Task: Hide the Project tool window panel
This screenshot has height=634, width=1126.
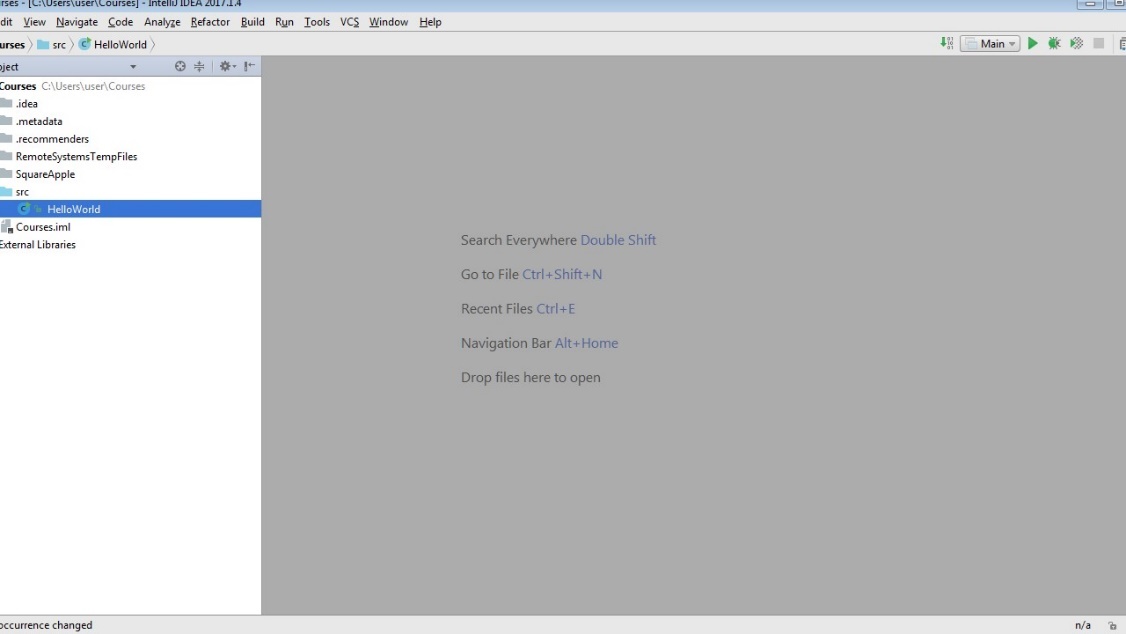Action: [x=250, y=67]
